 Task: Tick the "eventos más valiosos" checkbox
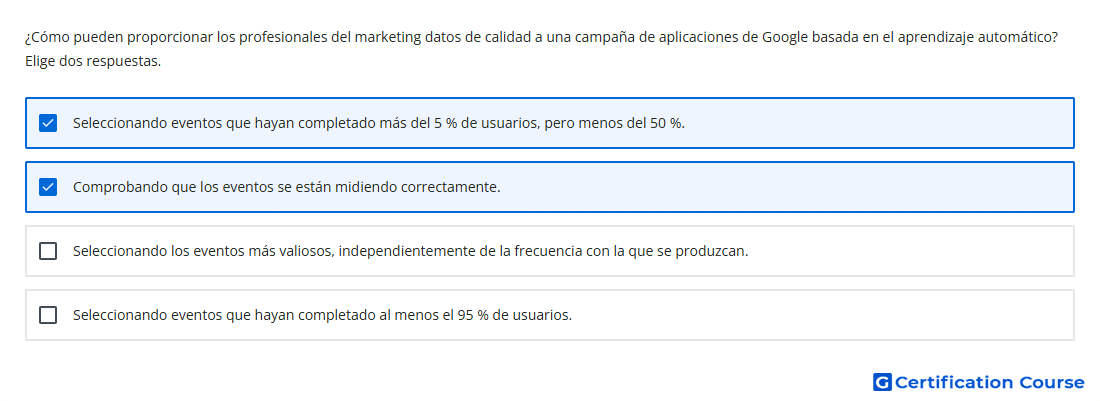coord(48,251)
